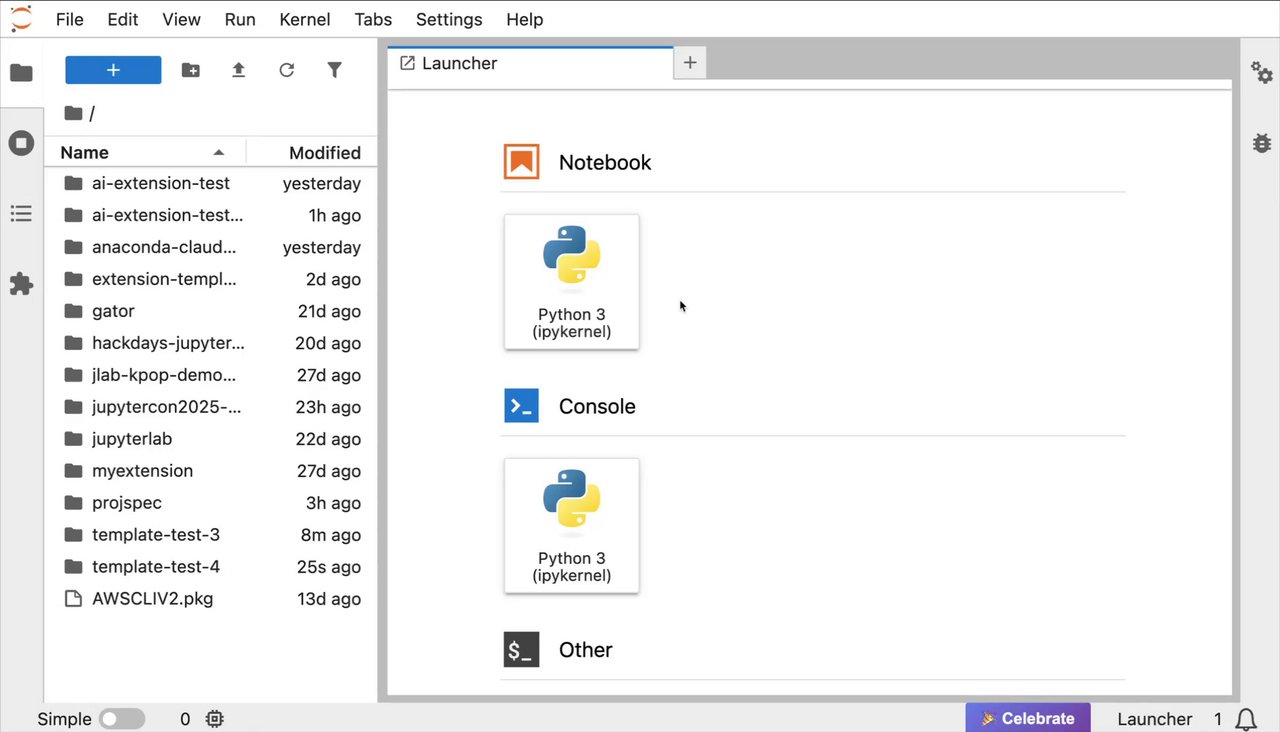Click the Upload Files icon
Viewport: 1280px width, 732px height.
click(238, 70)
